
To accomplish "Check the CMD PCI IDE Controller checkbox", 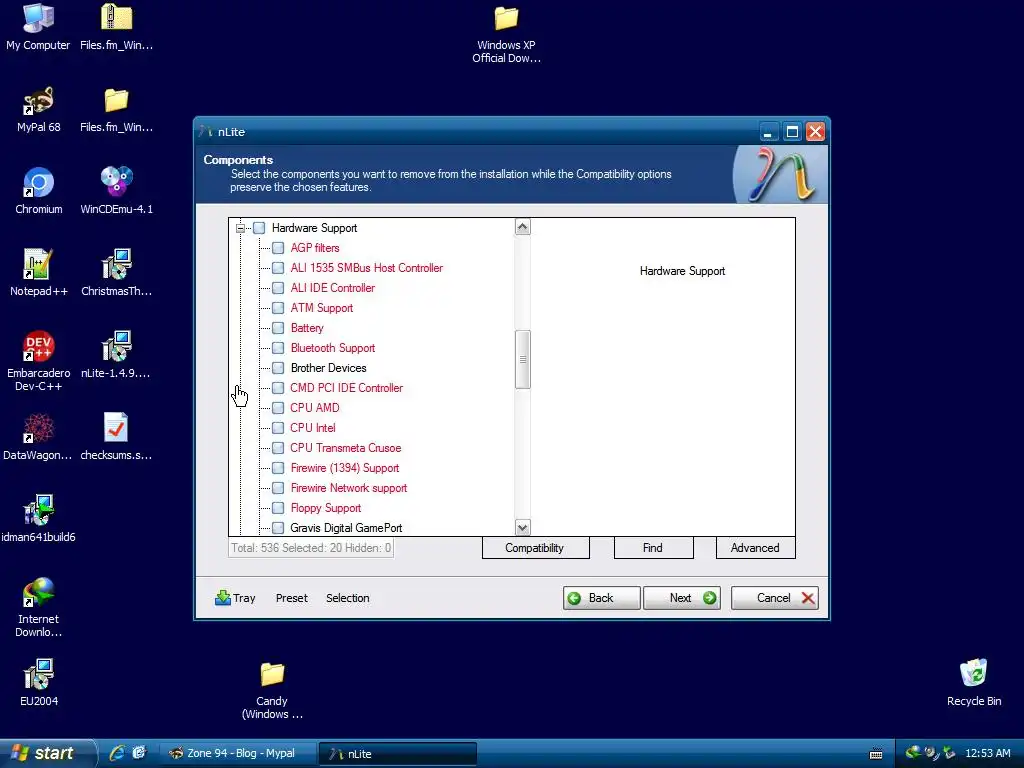I will coord(278,388).
